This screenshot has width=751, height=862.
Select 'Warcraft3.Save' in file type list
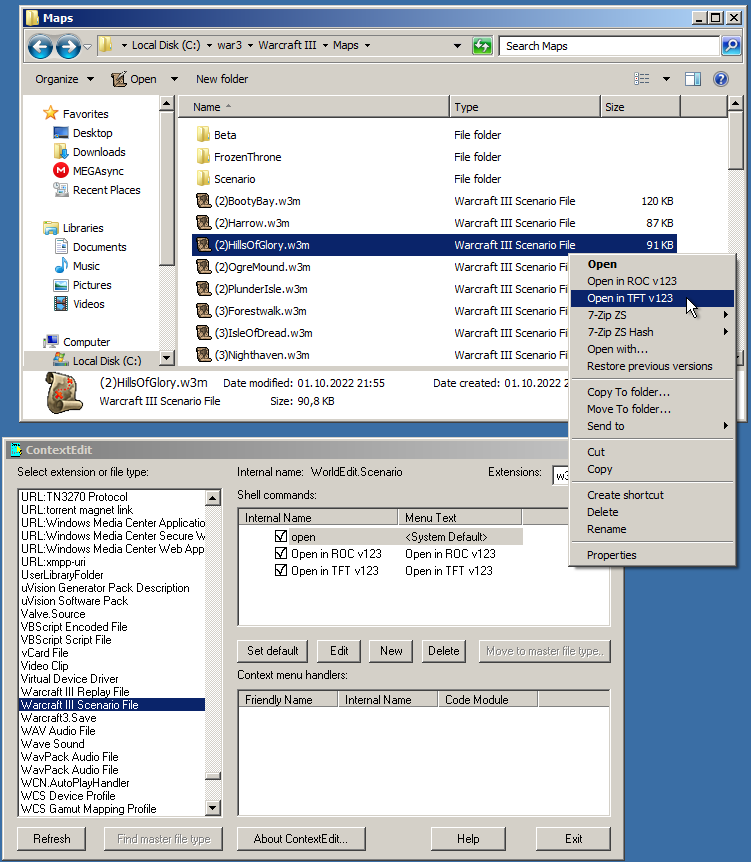coord(112,718)
